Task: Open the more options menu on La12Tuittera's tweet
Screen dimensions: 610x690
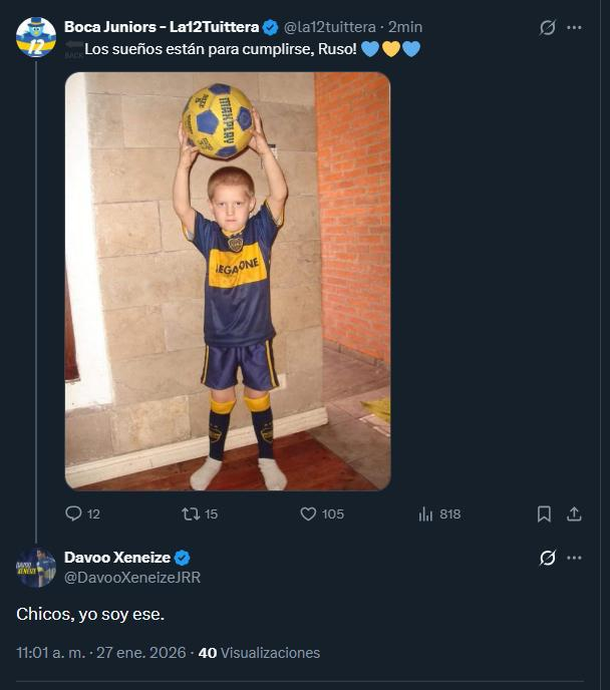Action: point(574,28)
